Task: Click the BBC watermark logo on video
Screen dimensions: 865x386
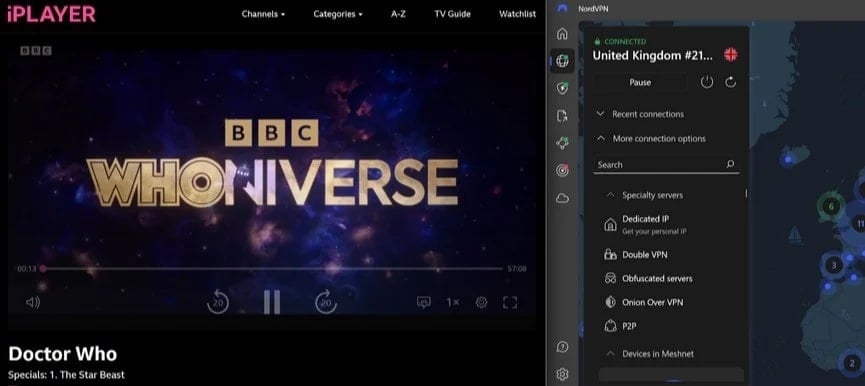Action: pos(36,51)
